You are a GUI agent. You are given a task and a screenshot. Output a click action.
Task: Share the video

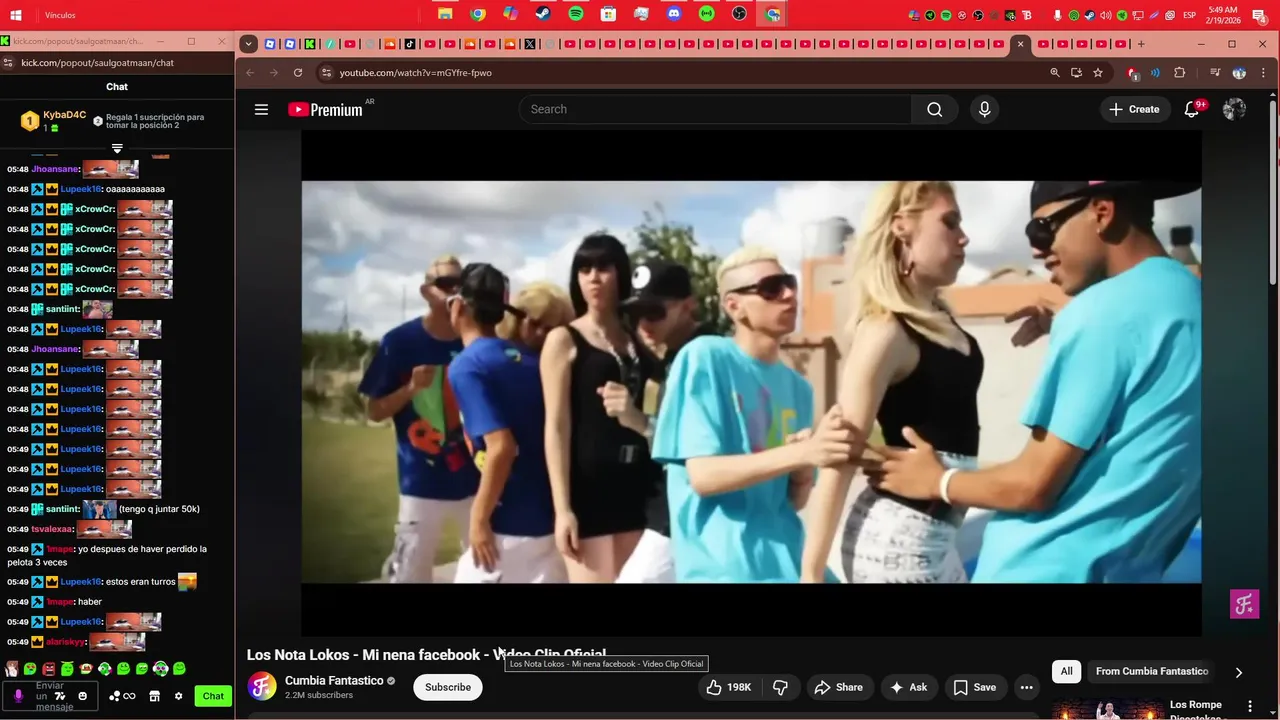pyautogui.click(x=839, y=687)
